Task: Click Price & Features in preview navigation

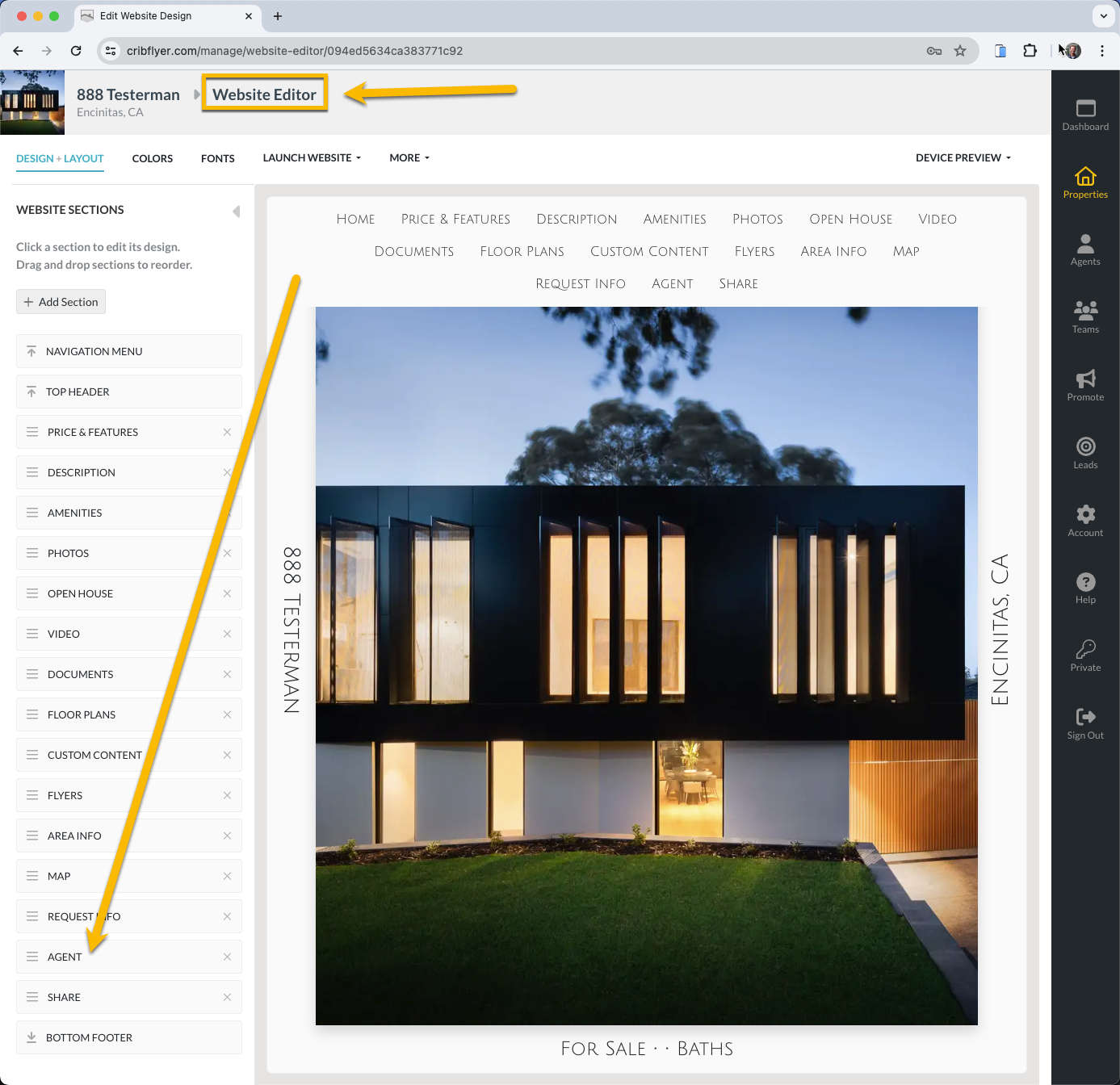Action: (455, 219)
